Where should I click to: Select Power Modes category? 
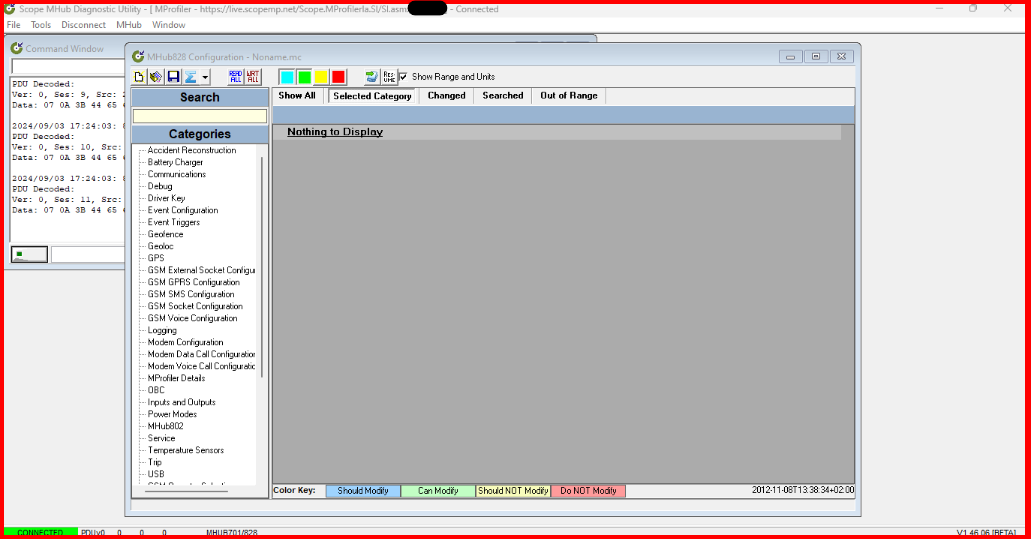coord(172,414)
